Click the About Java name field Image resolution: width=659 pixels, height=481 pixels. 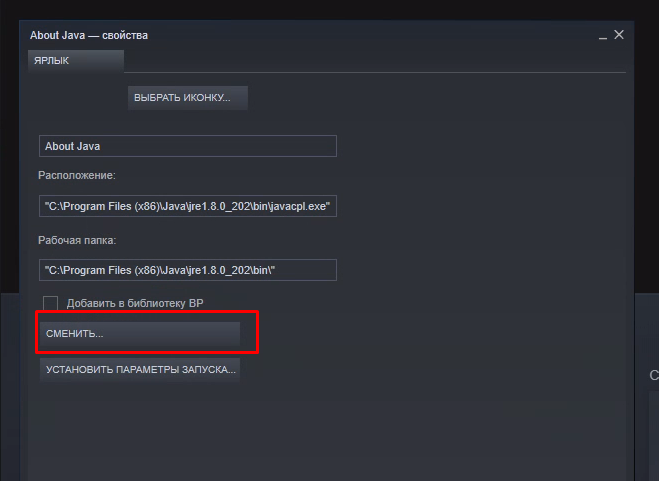pos(187,146)
